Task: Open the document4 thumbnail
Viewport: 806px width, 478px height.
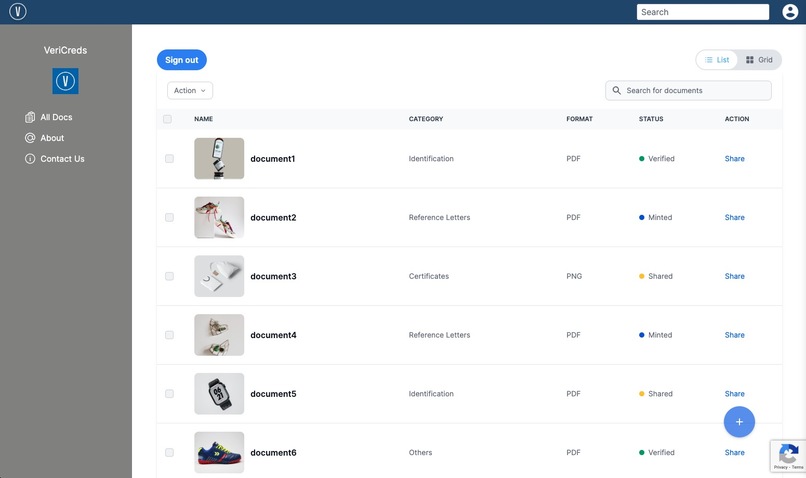Action: 219,335
